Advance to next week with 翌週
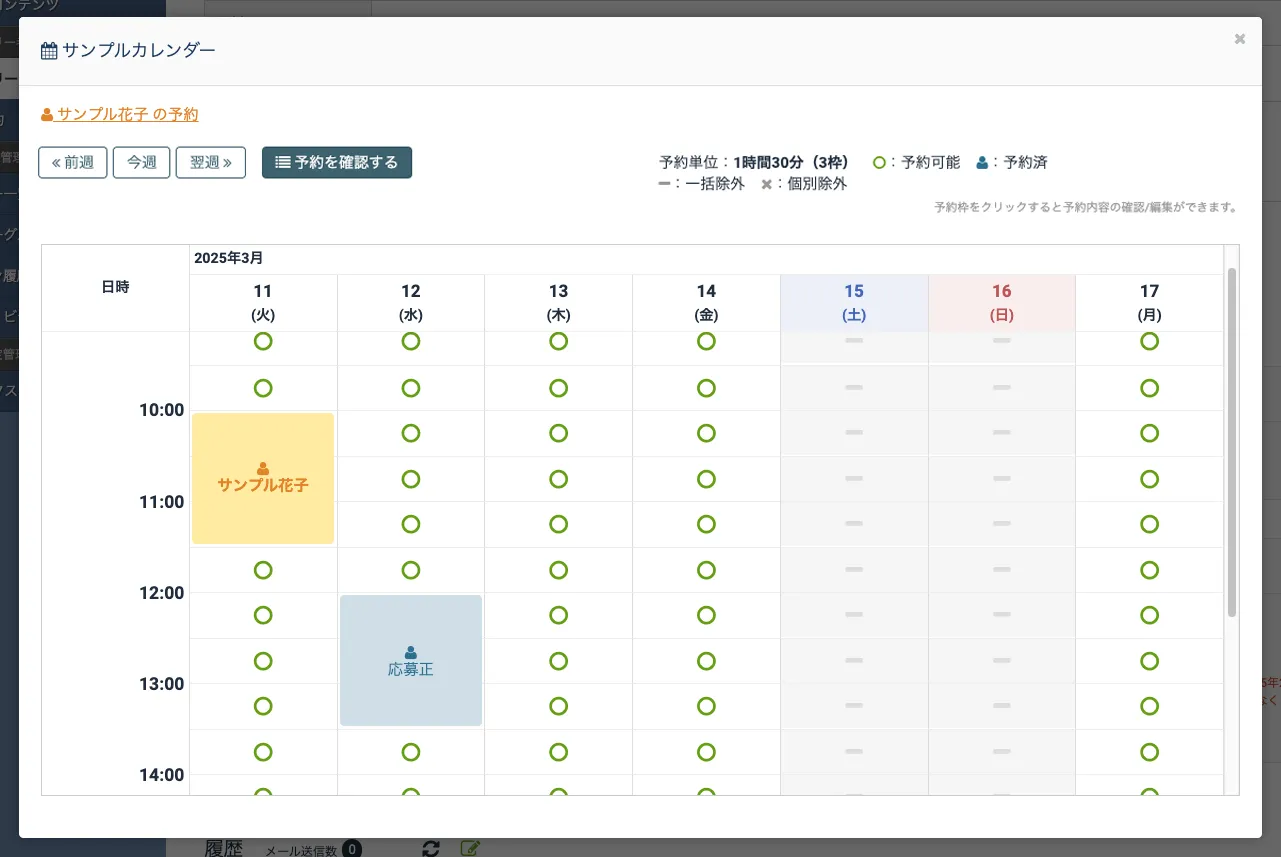The height and width of the screenshot is (857, 1281). tap(210, 162)
